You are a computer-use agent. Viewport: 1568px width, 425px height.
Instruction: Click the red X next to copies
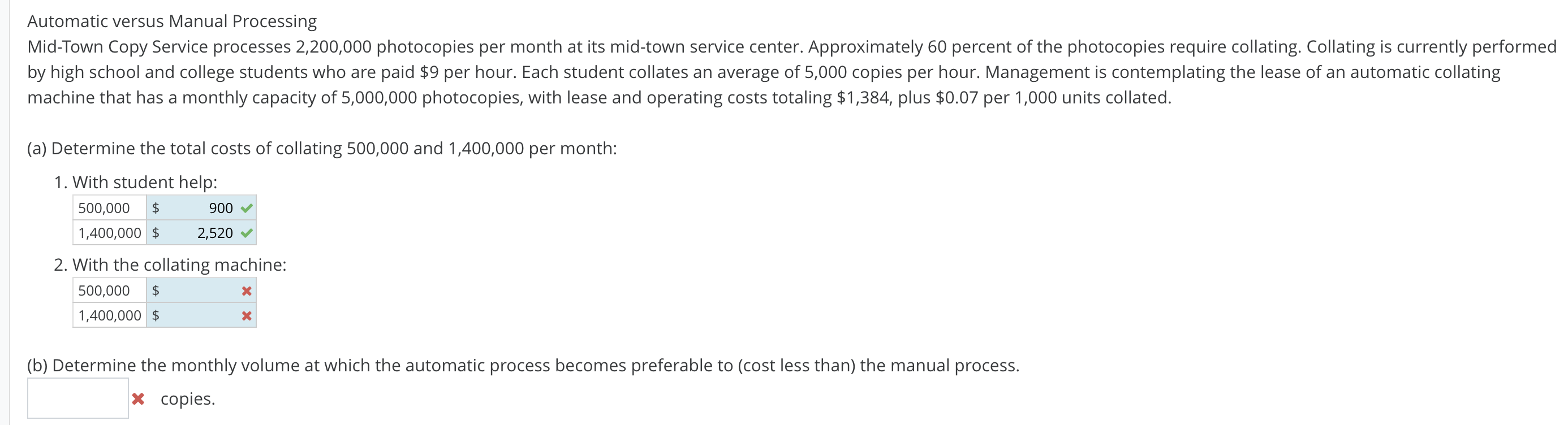(137, 398)
